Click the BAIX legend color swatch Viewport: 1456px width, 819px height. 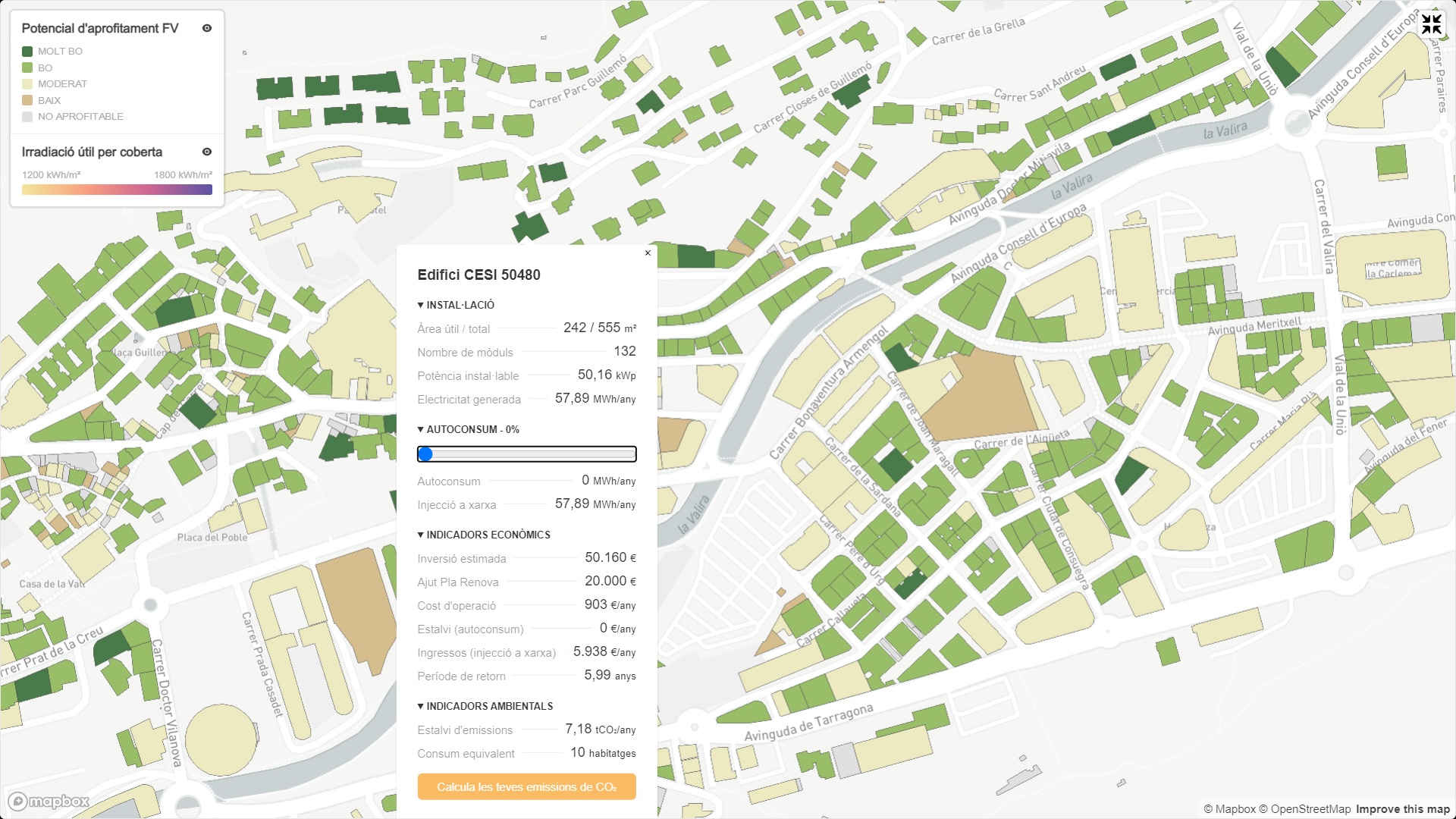click(x=27, y=100)
